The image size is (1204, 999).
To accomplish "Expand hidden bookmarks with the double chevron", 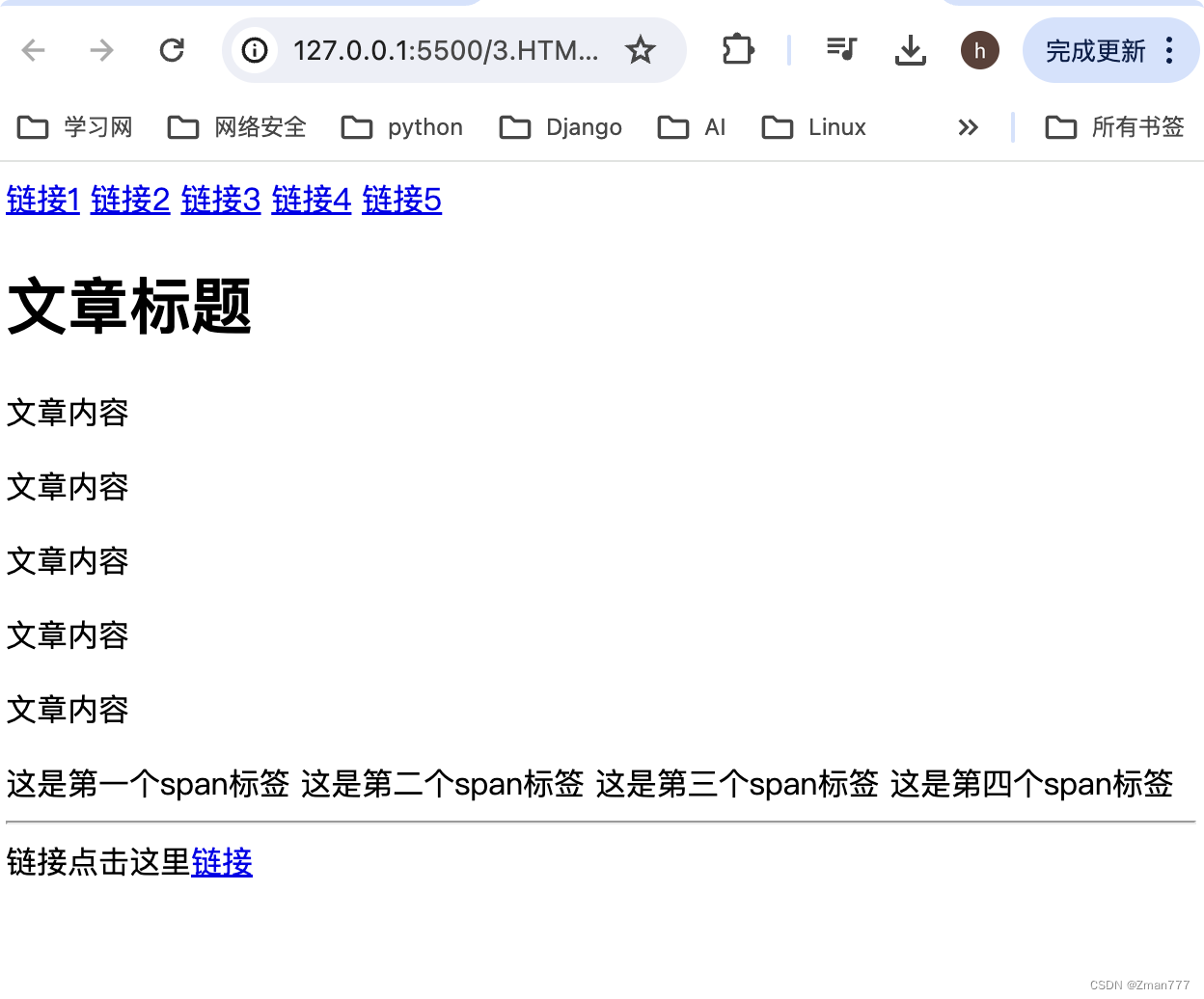I will 969,126.
